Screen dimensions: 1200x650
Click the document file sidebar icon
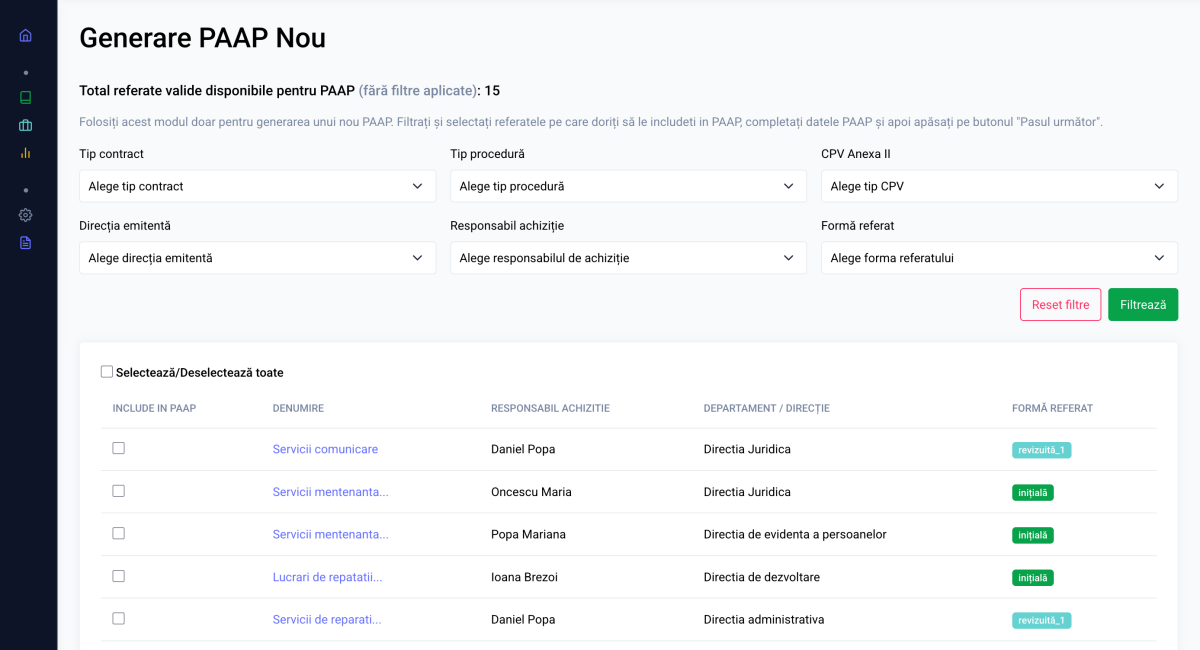pyautogui.click(x=26, y=243)
